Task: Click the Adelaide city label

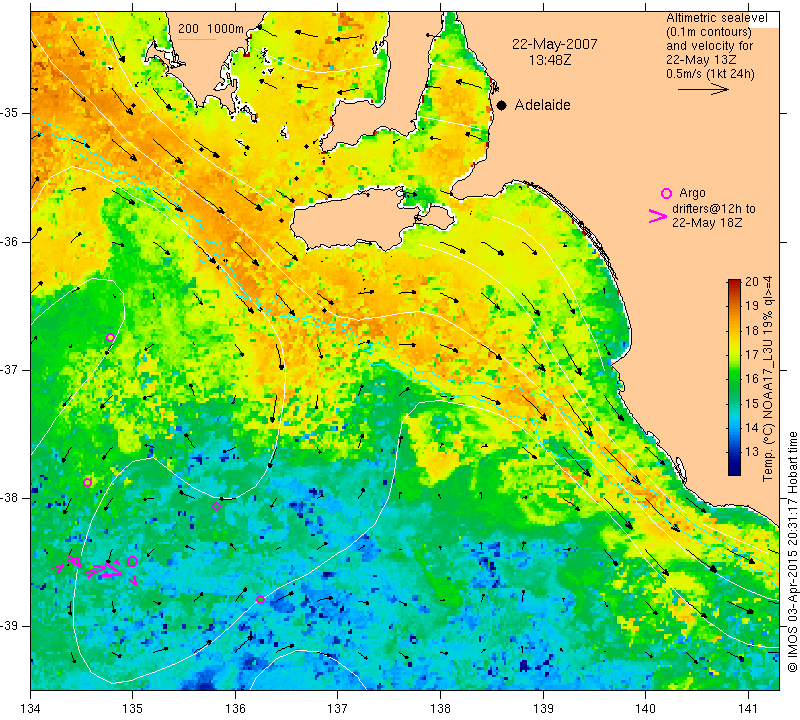Action: pos(542,105)
